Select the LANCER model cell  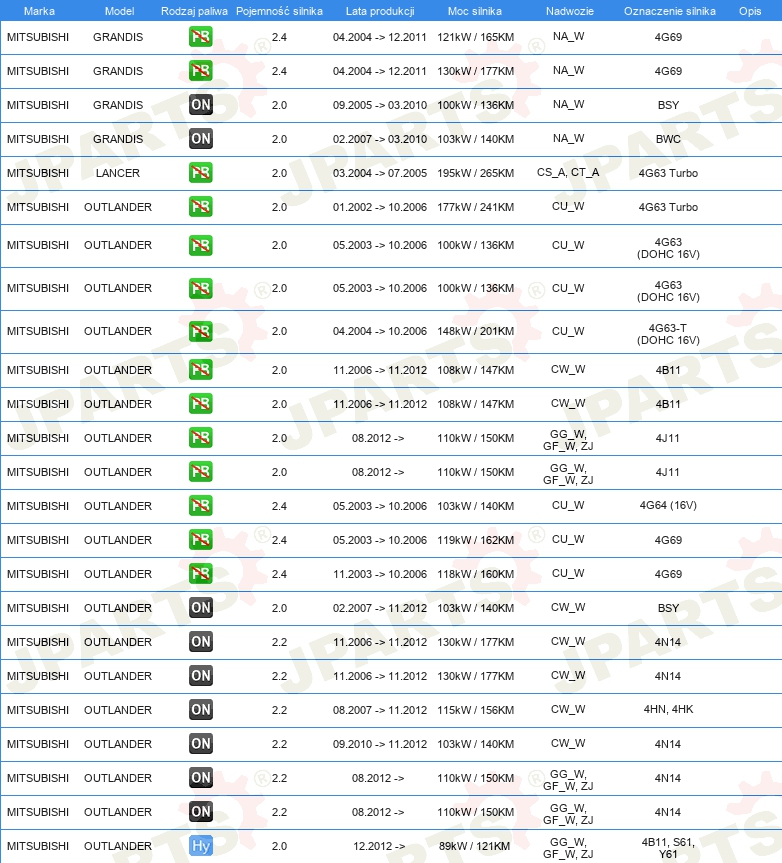coord(118,173)
